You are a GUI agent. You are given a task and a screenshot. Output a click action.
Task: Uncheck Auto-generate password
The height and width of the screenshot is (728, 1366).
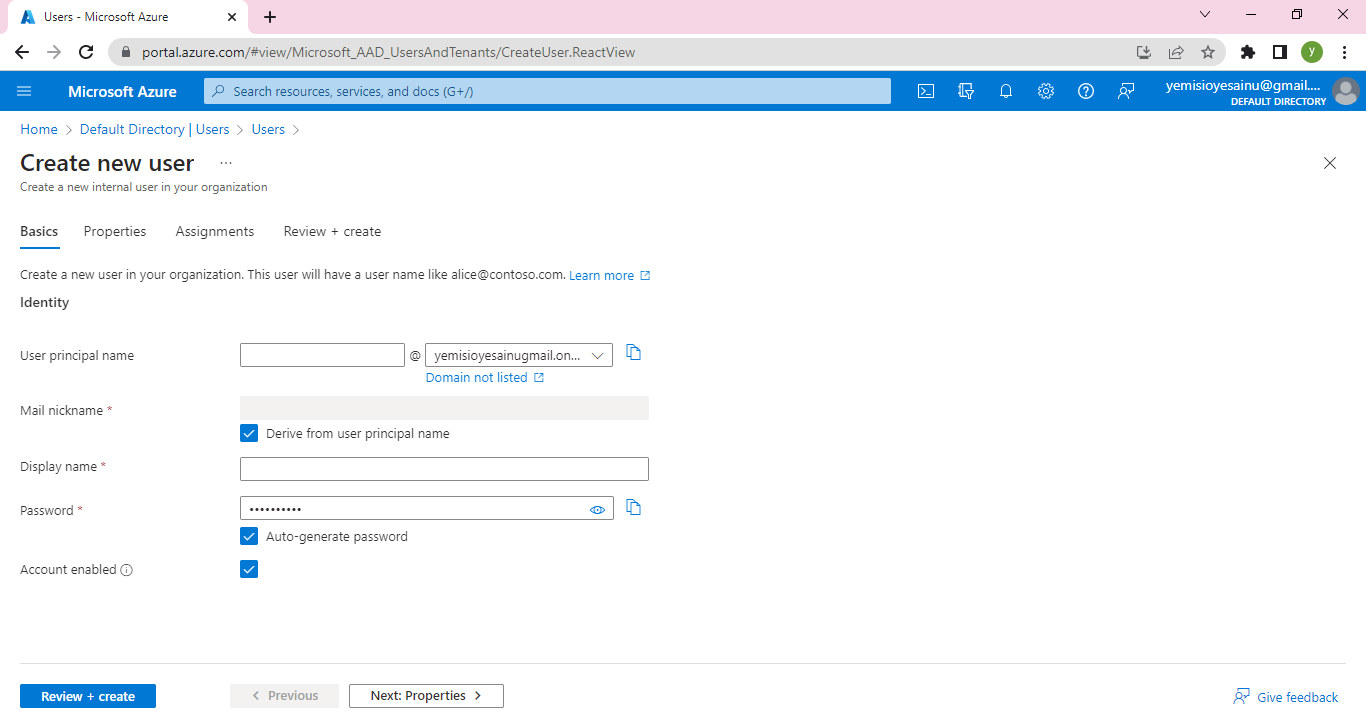click(249, 537)
